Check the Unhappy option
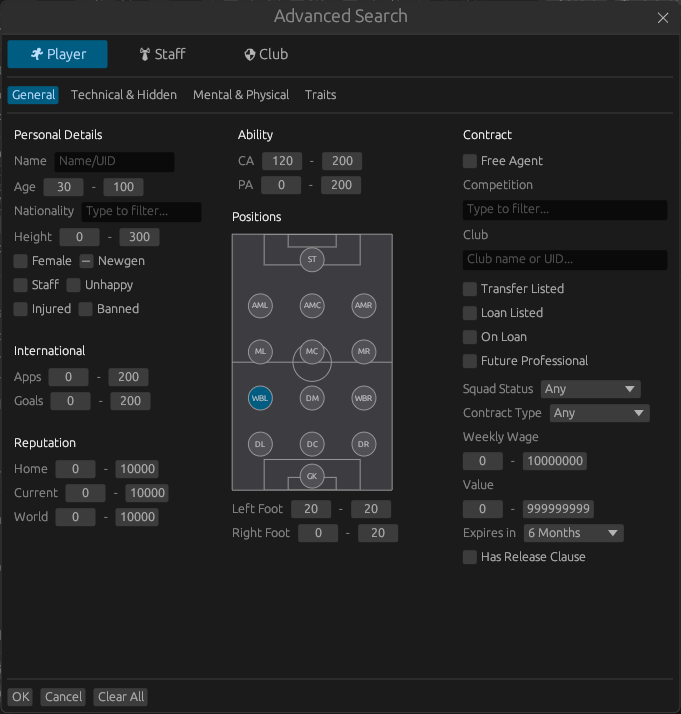The width and height of the screenshot is (681, 714). (73, 285)
